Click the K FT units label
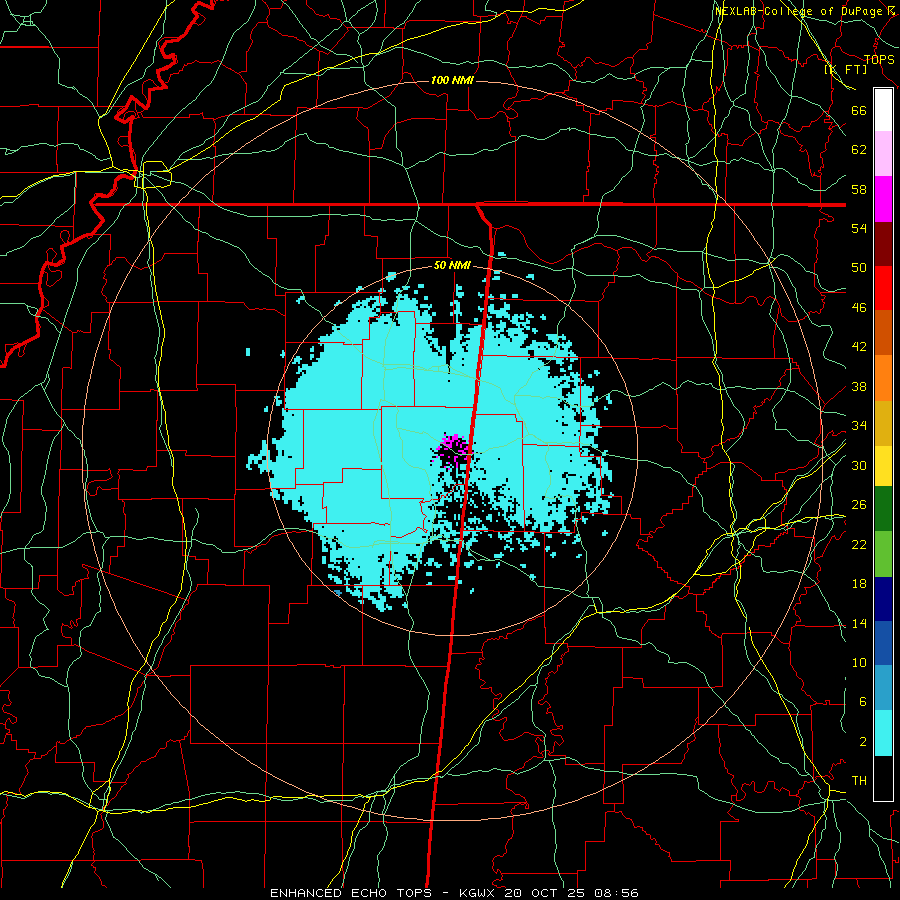This screenshot has width=900, height=900. [845, 69]
